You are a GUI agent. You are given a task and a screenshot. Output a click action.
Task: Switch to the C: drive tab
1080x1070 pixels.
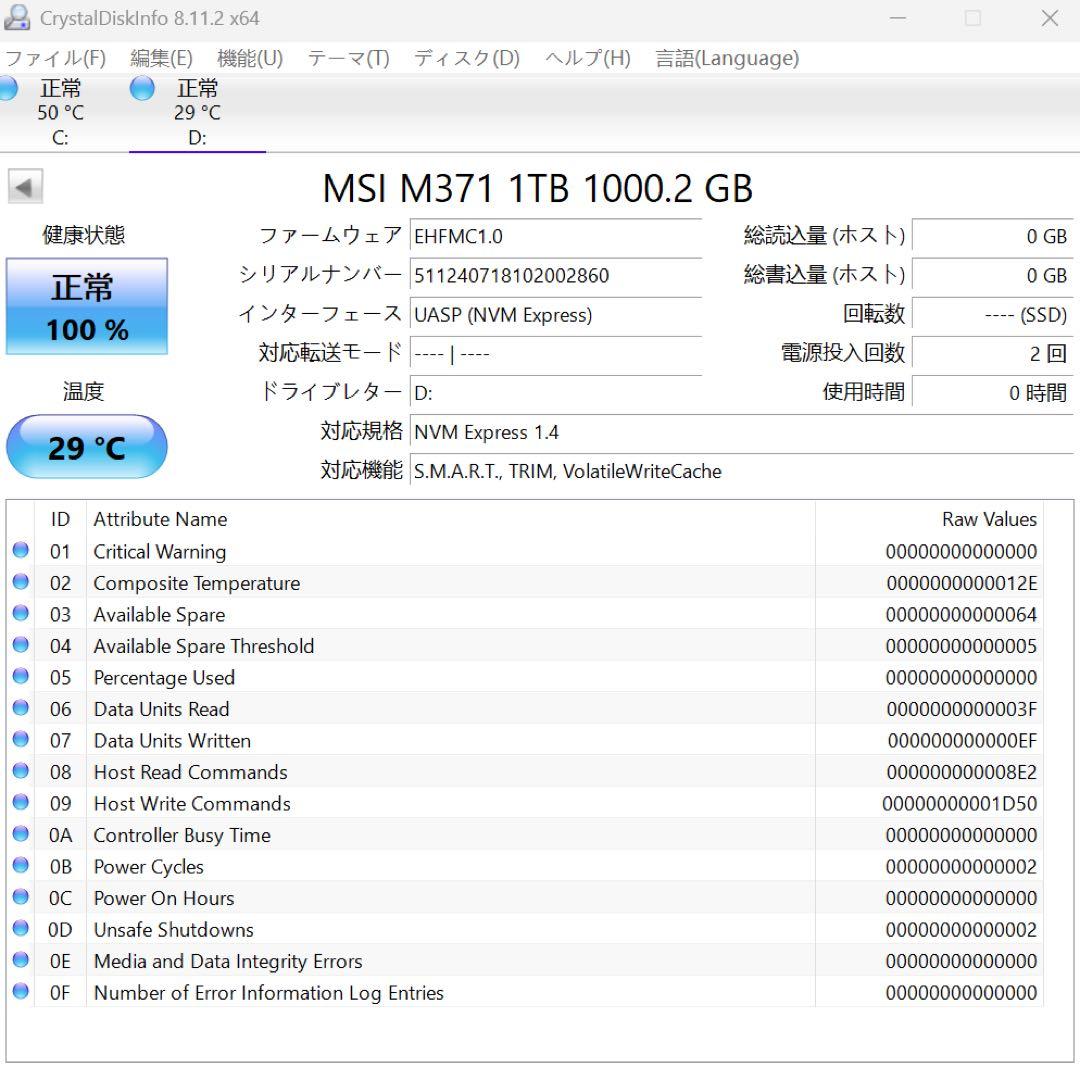[x=60, y=112]
